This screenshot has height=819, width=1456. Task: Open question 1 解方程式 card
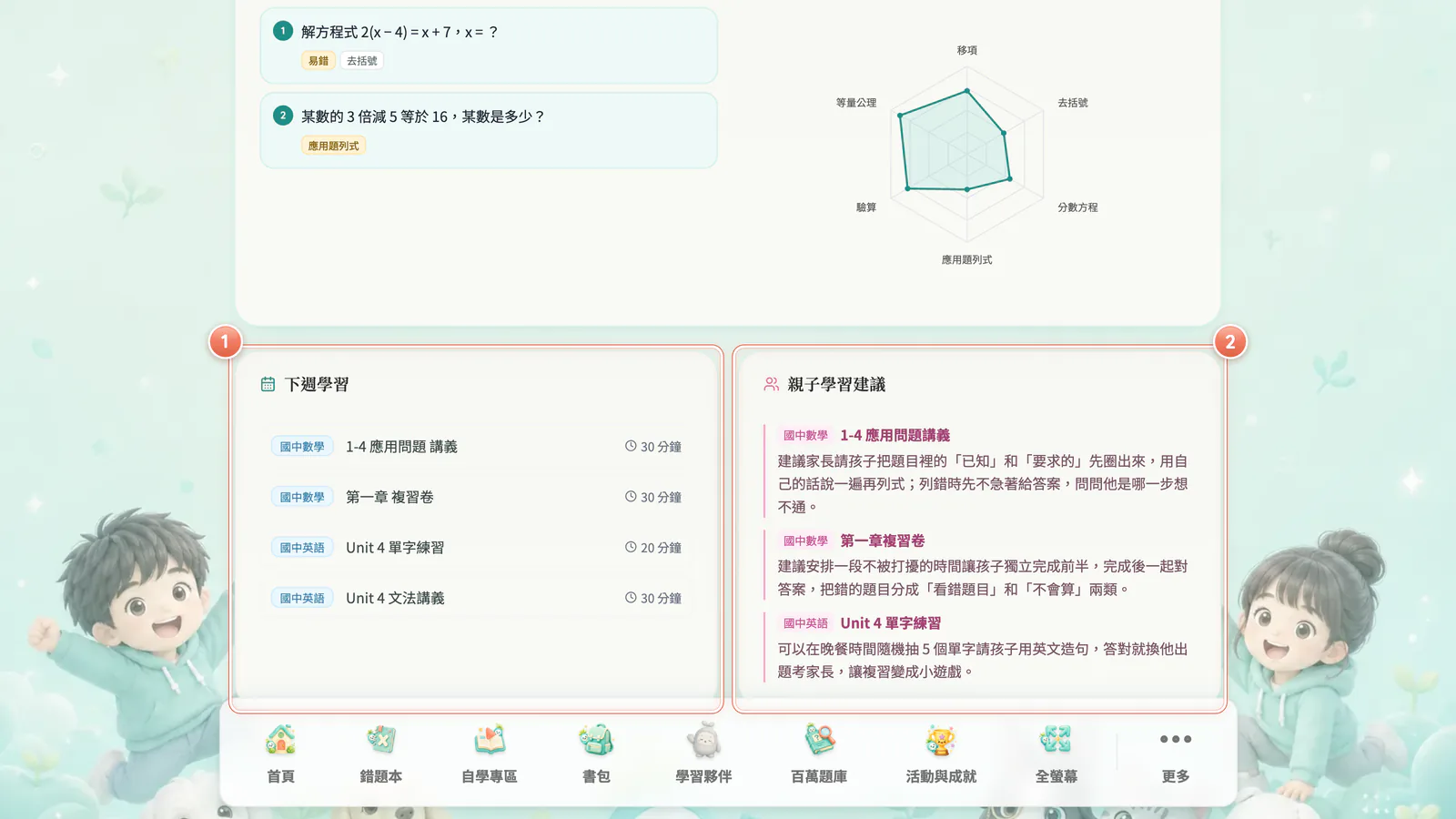(x=489, y=45)
